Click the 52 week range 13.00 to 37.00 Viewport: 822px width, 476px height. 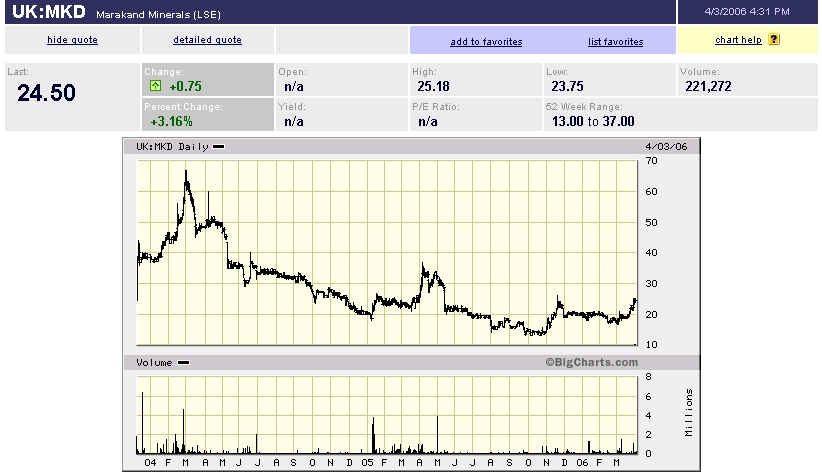pyautogui.click(x=593, y=121)
